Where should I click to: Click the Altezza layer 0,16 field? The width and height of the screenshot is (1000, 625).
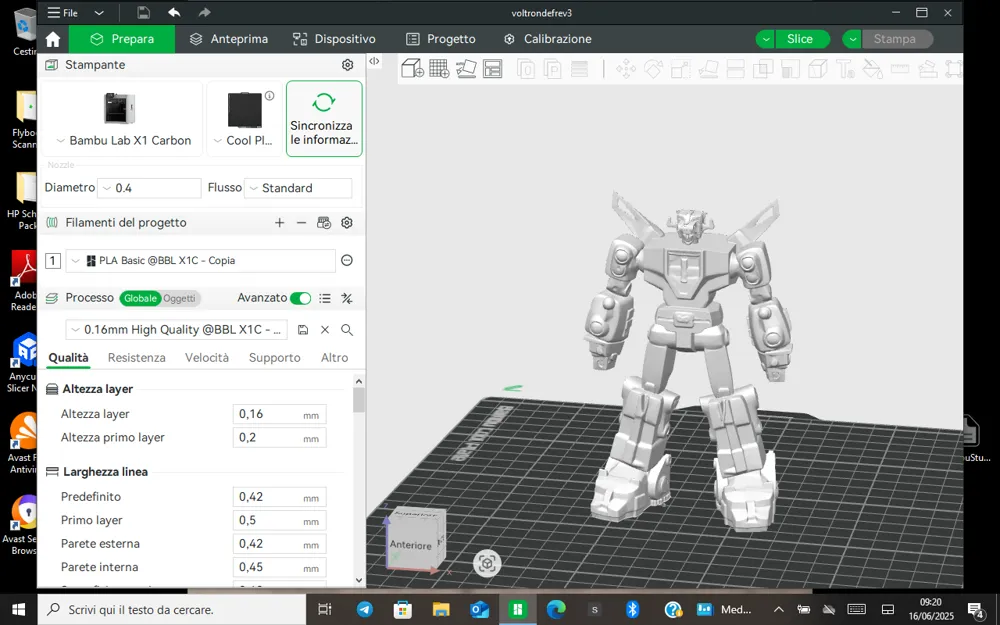click(279, 414)
